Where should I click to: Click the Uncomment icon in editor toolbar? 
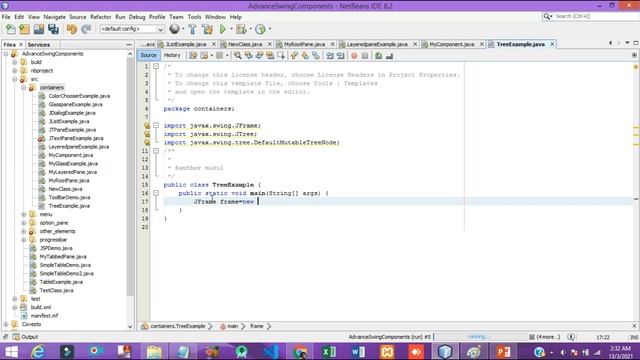coord(389,56)
